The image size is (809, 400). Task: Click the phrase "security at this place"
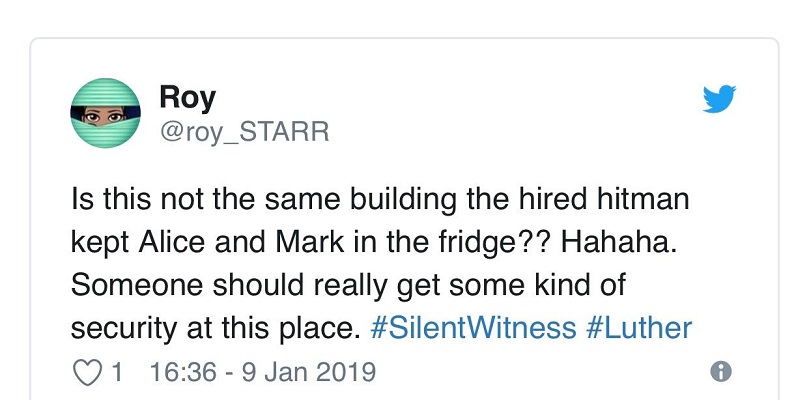point(214,328)
